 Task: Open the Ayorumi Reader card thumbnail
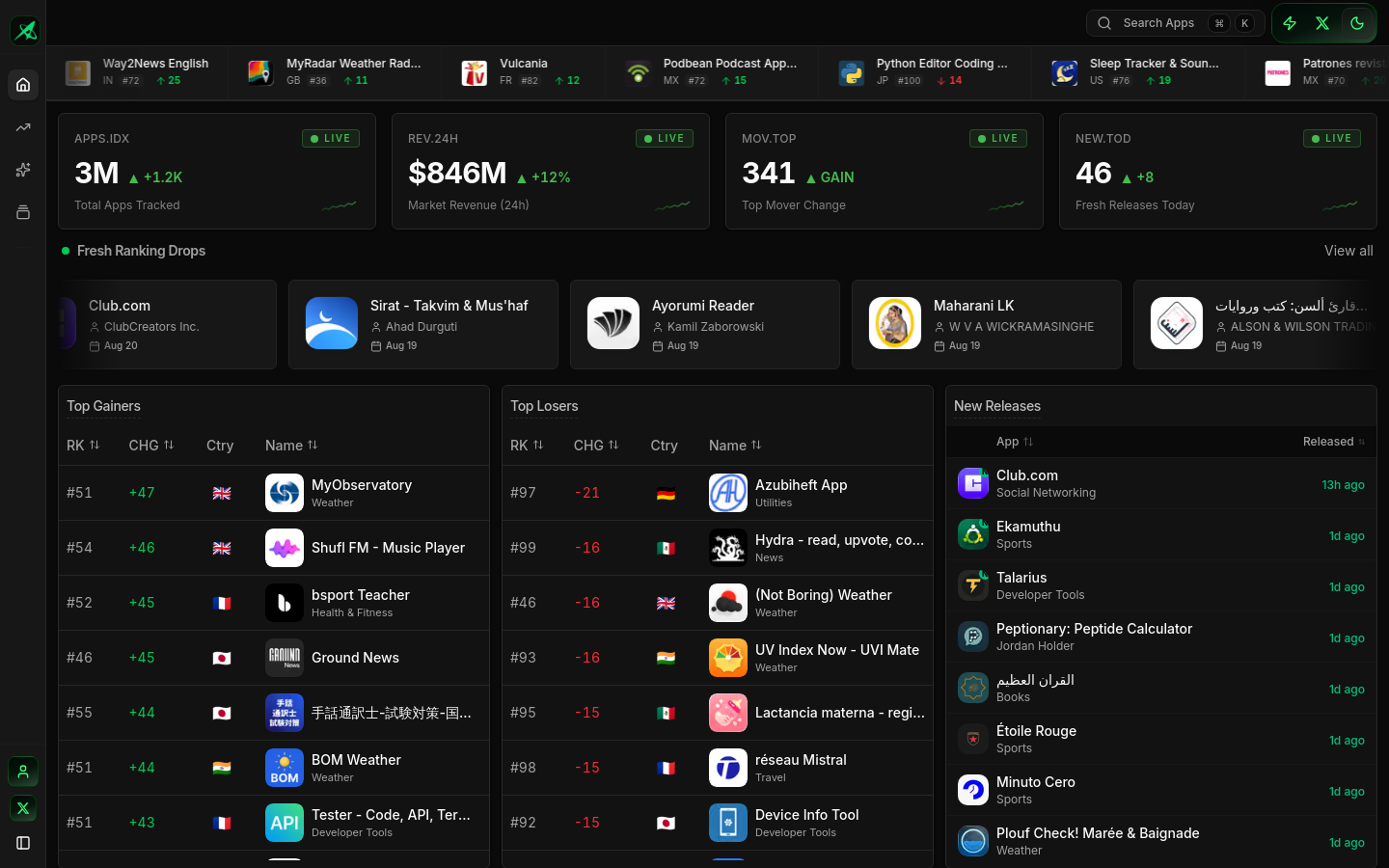(613, 323)
